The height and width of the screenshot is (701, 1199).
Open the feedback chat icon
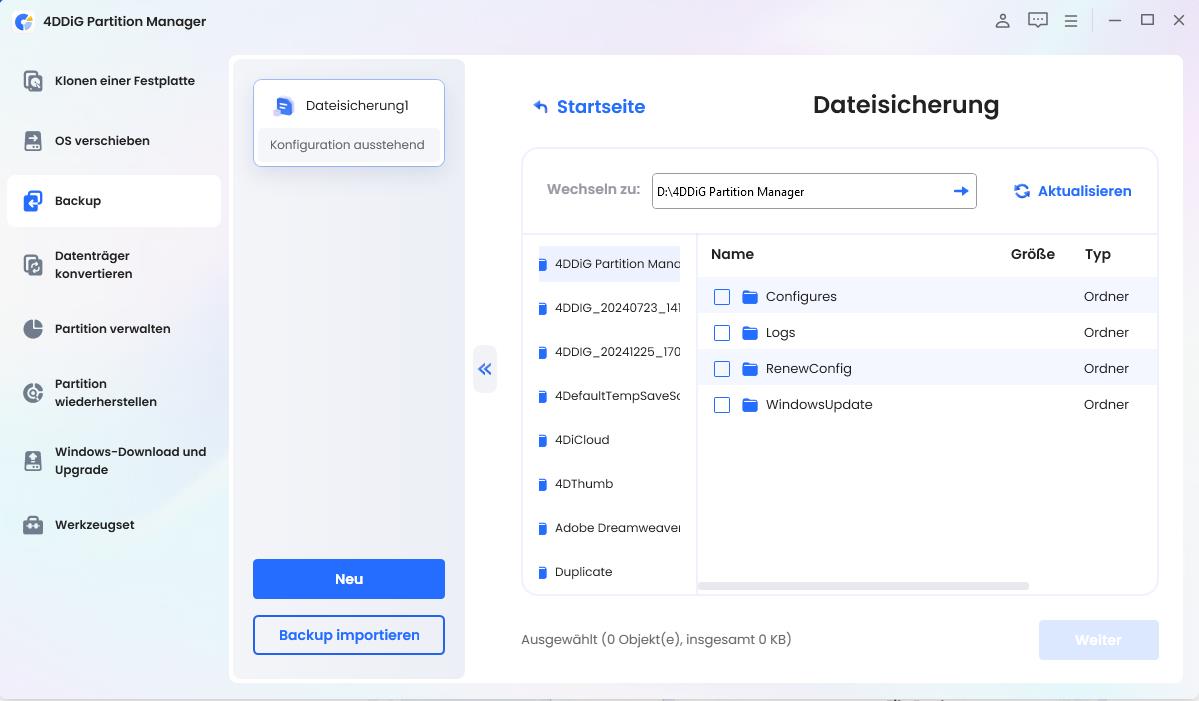[1037, 20]
